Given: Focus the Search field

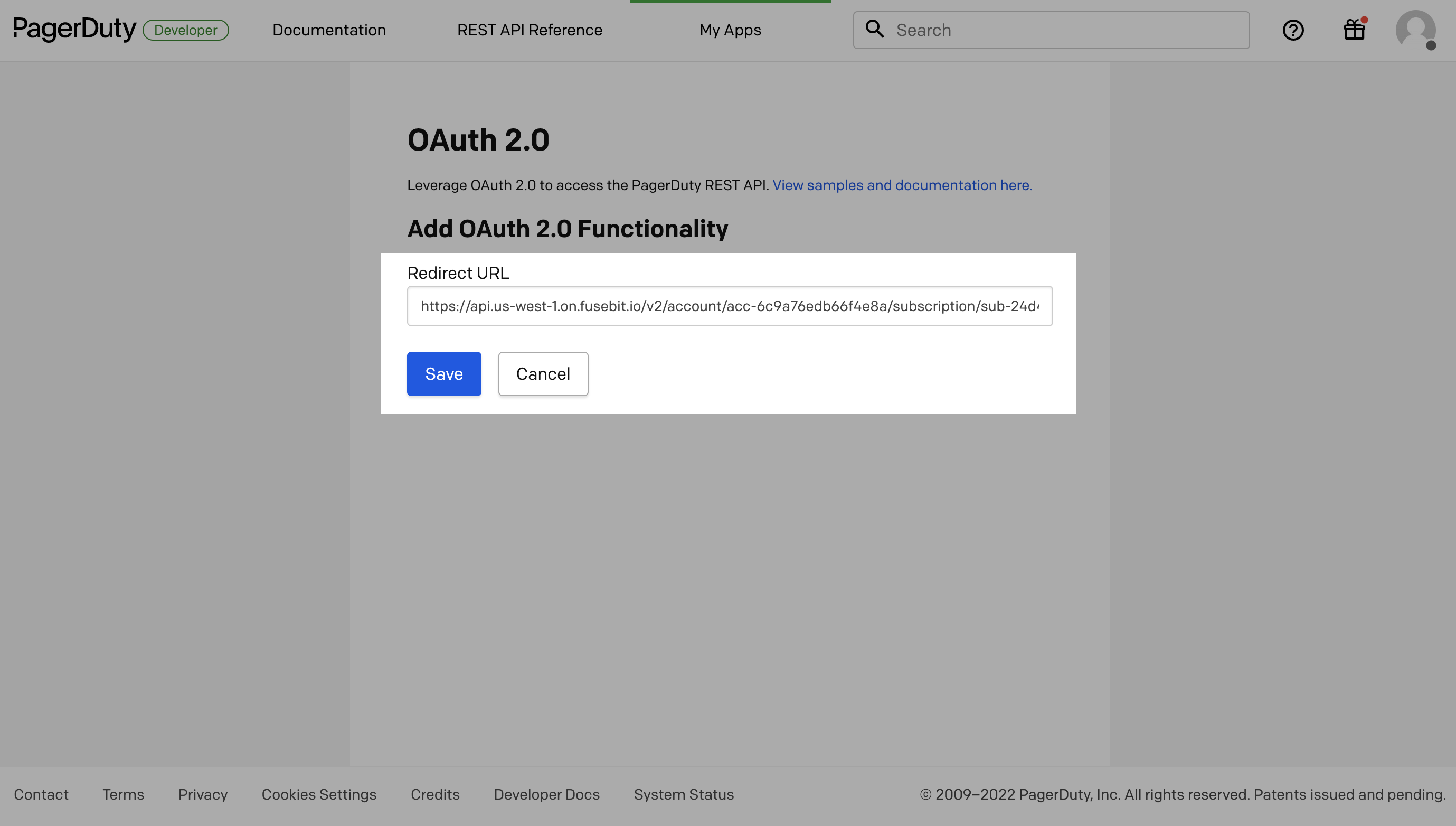Looking at the screenshot, I should point(1051,30).
